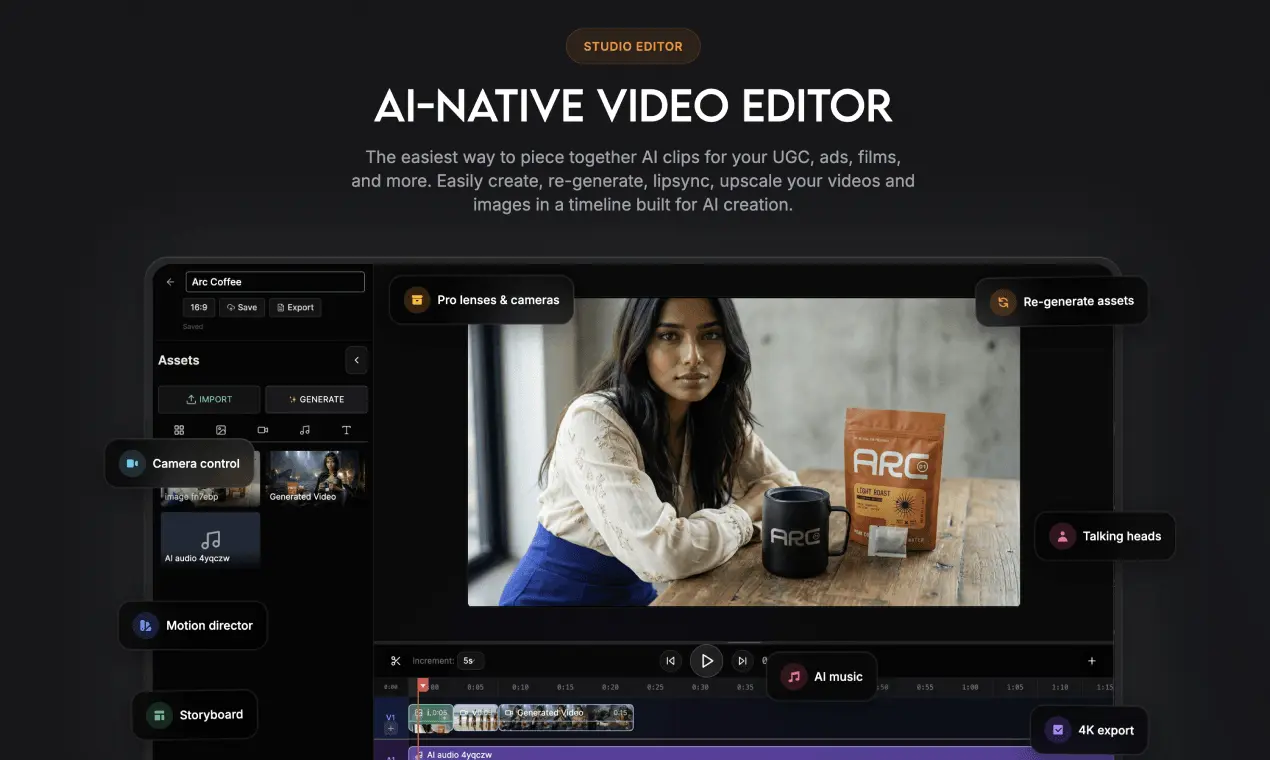
Task: Click the Camera control badge icon
Action: pos(132,463)
